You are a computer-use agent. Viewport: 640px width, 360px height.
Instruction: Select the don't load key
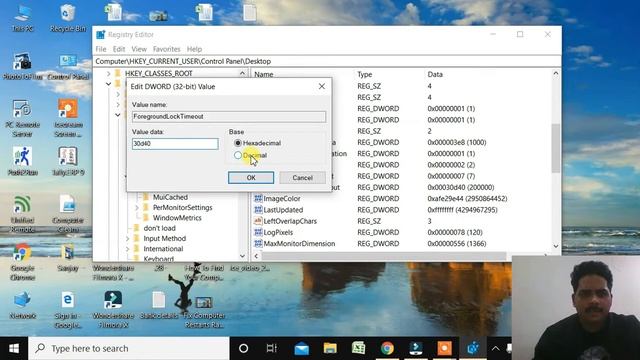(159, 228)
